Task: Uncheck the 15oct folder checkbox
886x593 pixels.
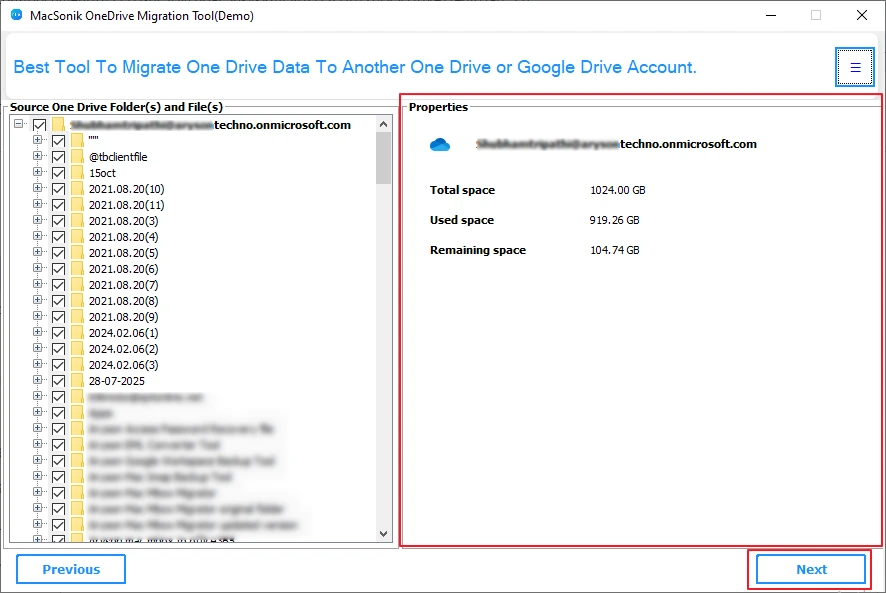Action: click(58, 173)
